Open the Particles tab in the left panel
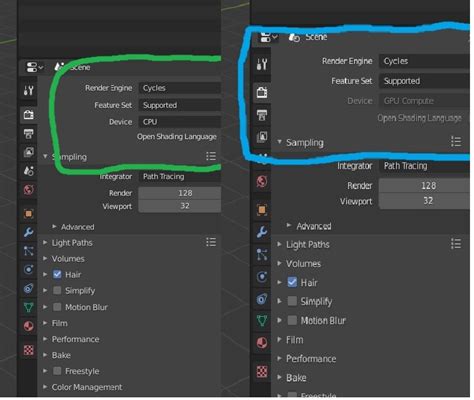The image size is (474, 400). [28, 251]
